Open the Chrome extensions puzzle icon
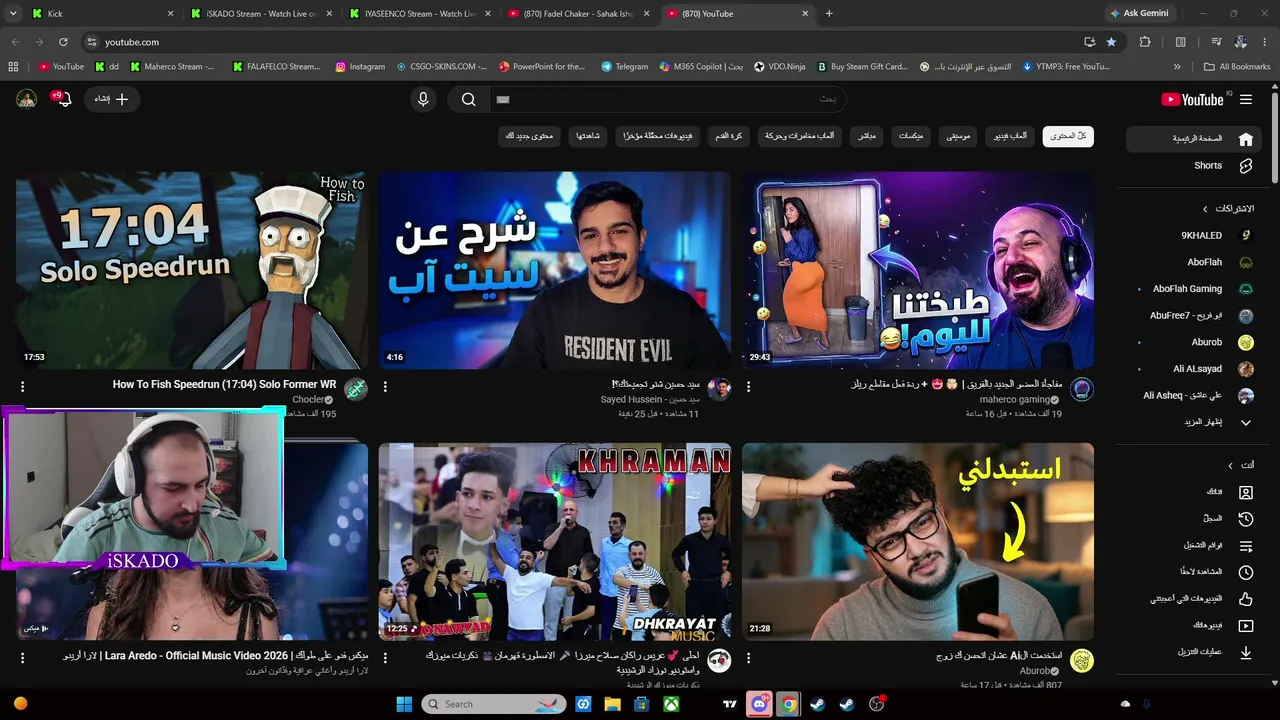 (x=1145, y=42)
